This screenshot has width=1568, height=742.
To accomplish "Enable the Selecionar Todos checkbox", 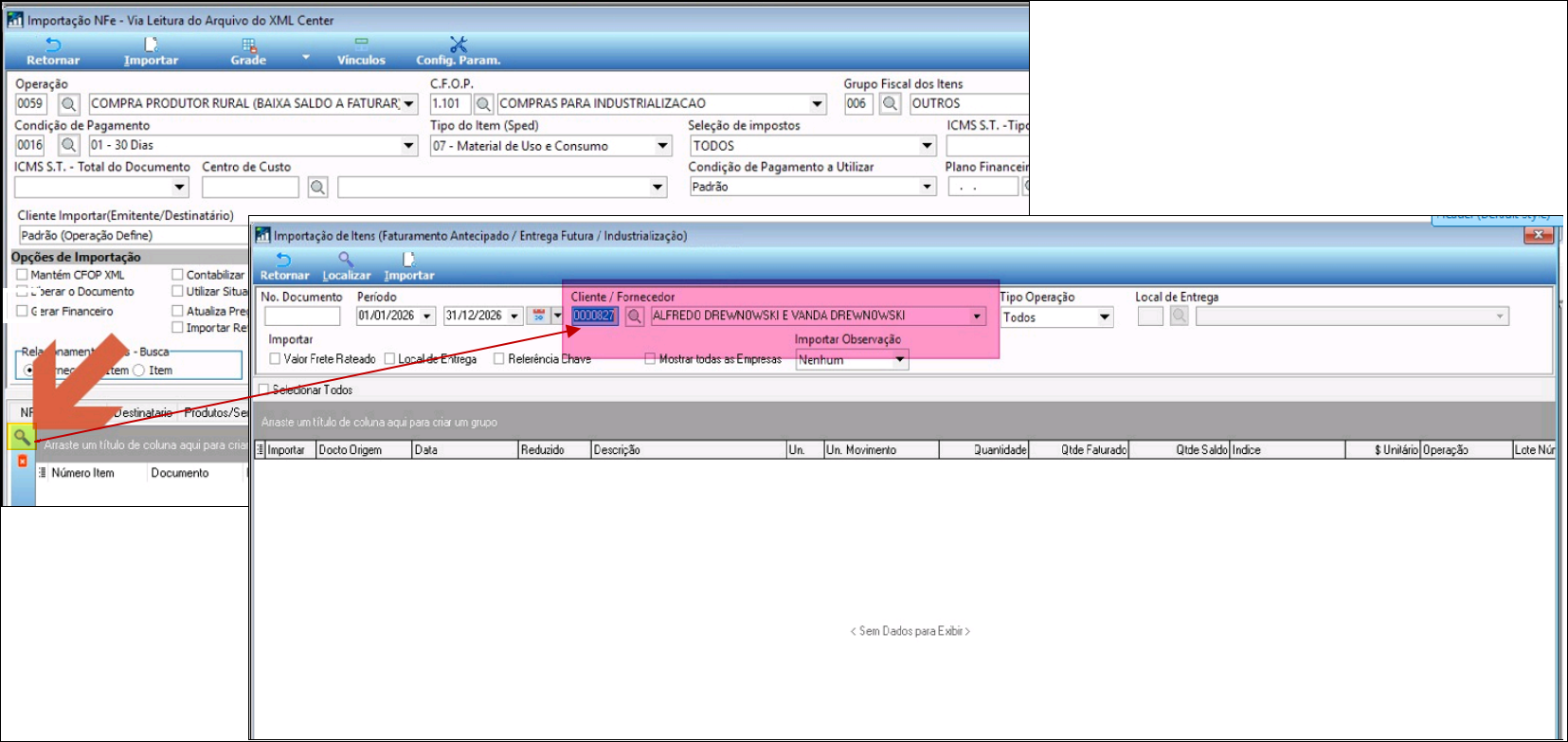I will click(264, 389).
